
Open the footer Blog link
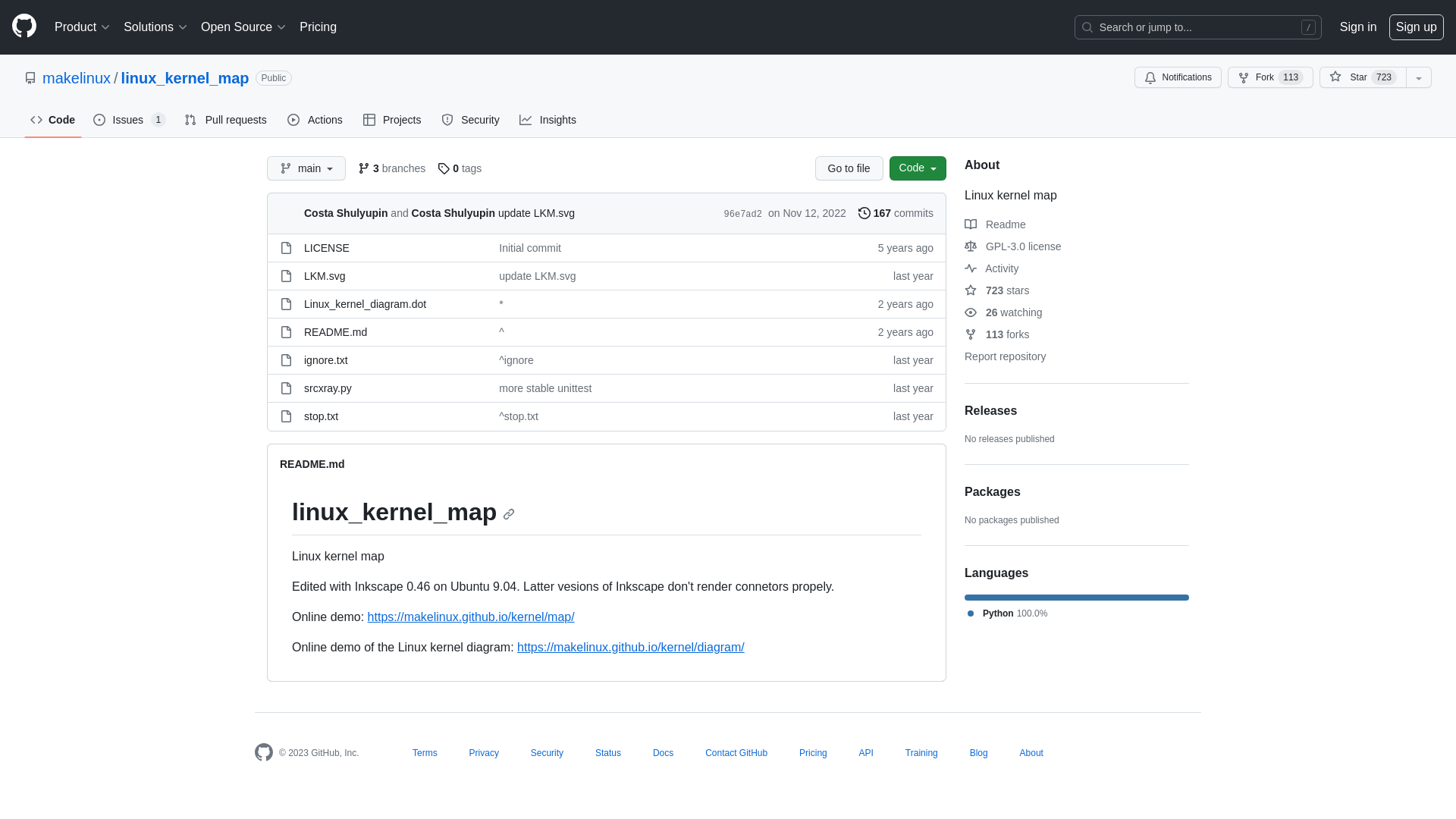coord(978,753)
